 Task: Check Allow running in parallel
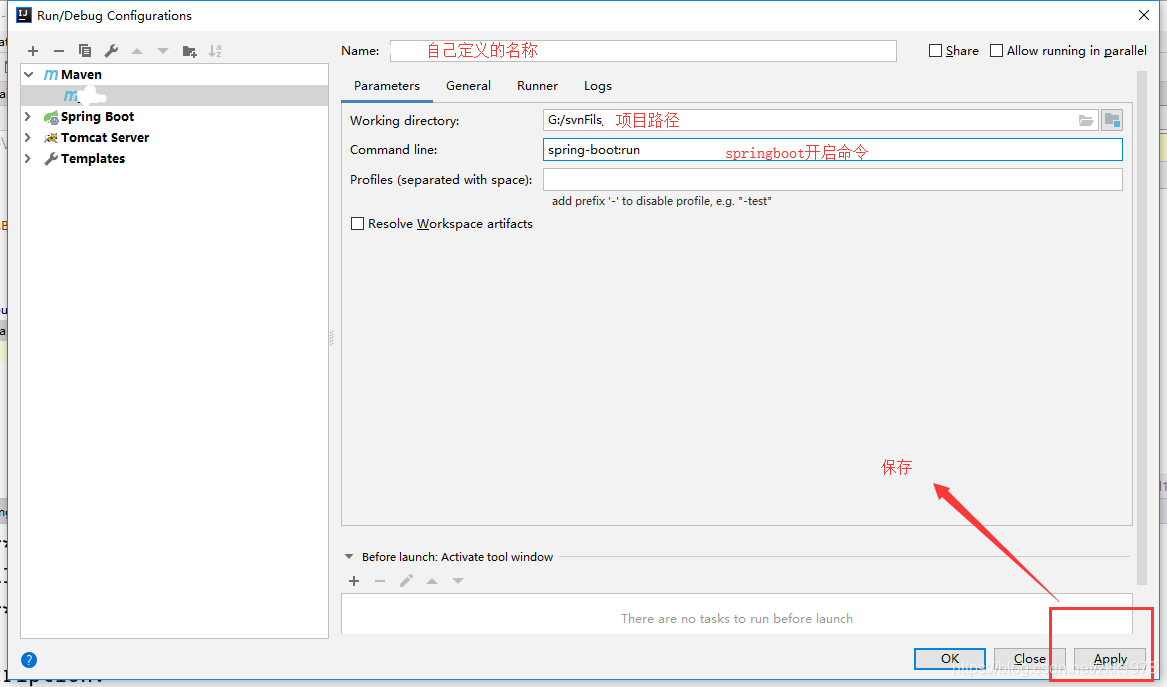click(x=996, y=50)
